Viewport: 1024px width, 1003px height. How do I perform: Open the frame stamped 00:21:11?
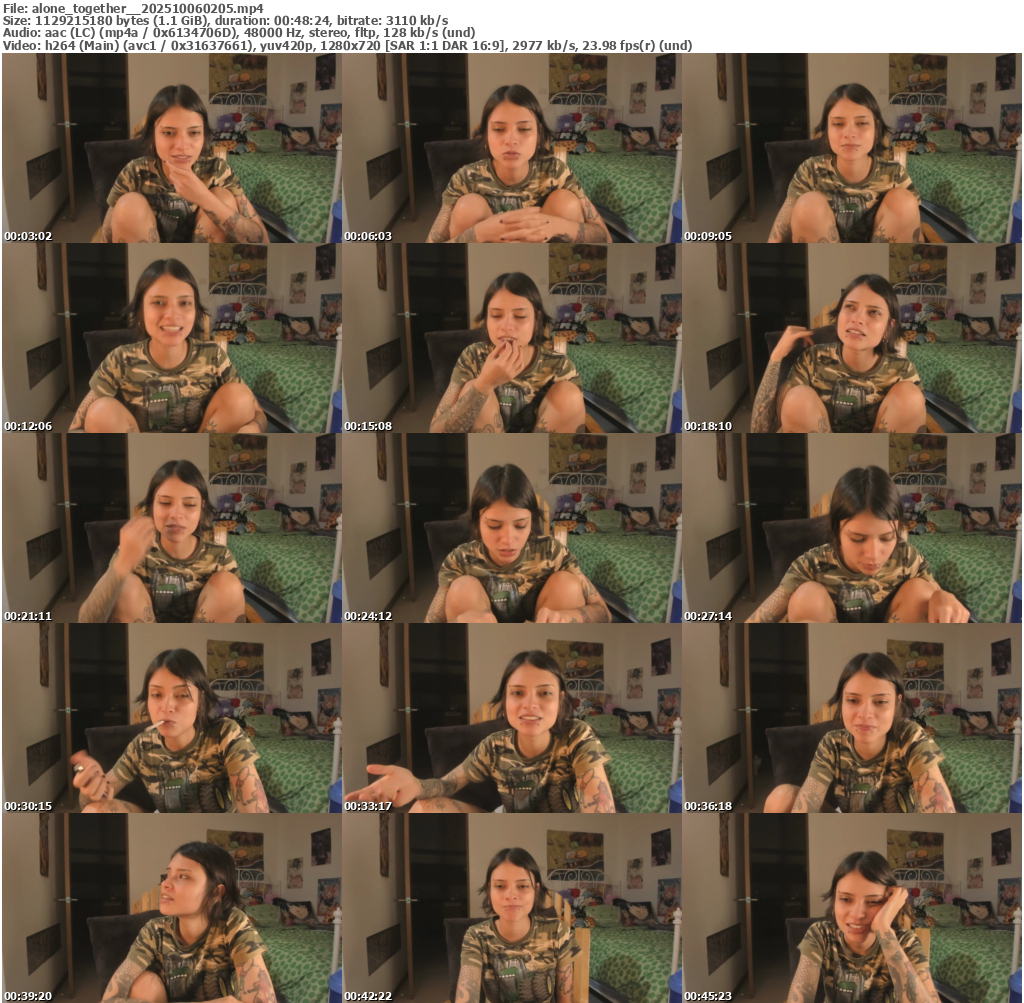click(x=172, y=528)
